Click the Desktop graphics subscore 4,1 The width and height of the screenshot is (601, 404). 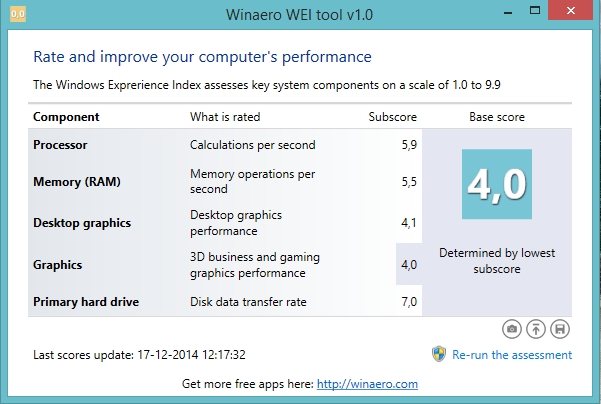click(x=409, y=223)
